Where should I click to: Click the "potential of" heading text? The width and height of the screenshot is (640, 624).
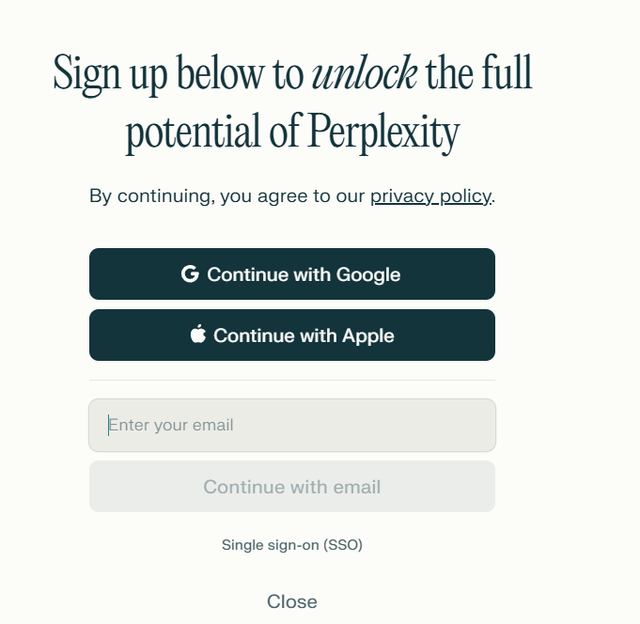[211, 133]
